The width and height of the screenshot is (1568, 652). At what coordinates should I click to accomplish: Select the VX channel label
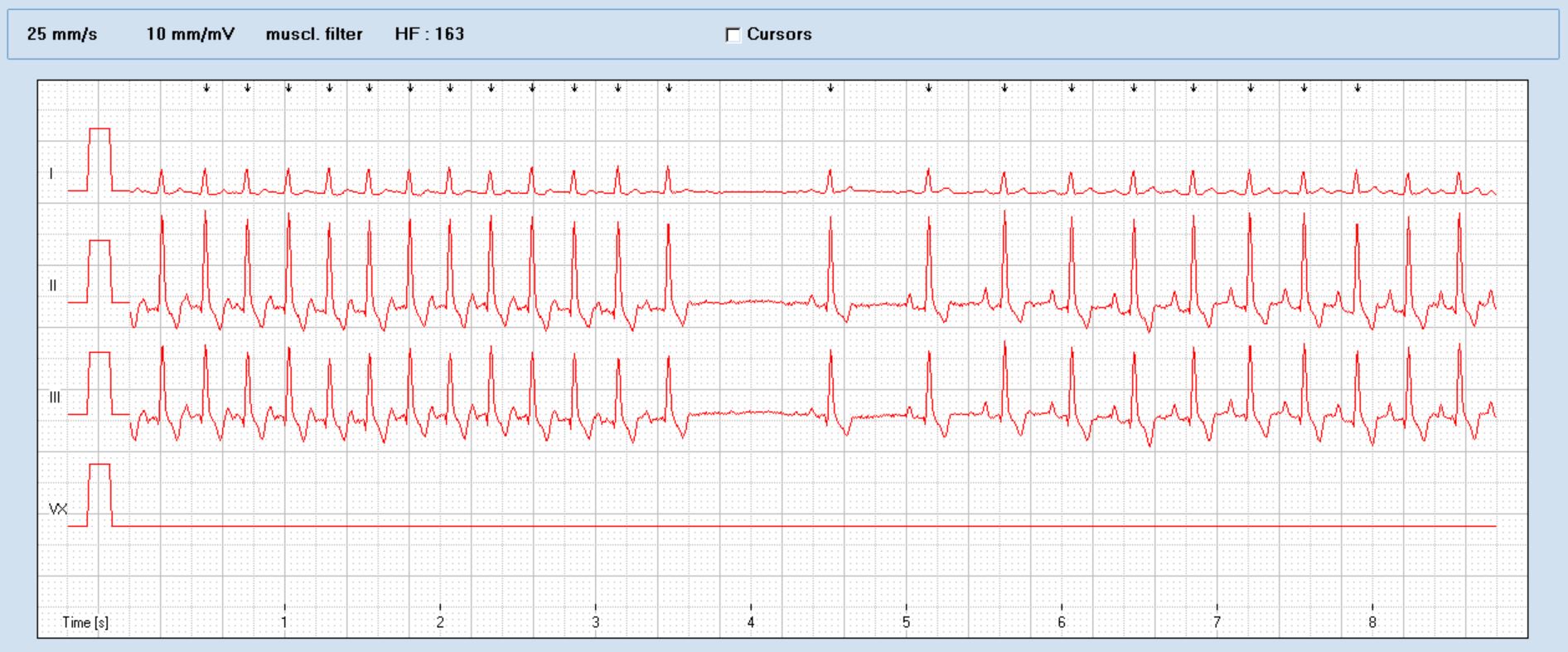coord(58,510)
